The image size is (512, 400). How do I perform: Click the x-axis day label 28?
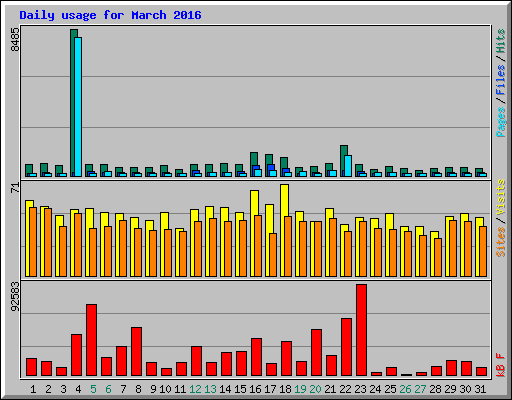435,389
